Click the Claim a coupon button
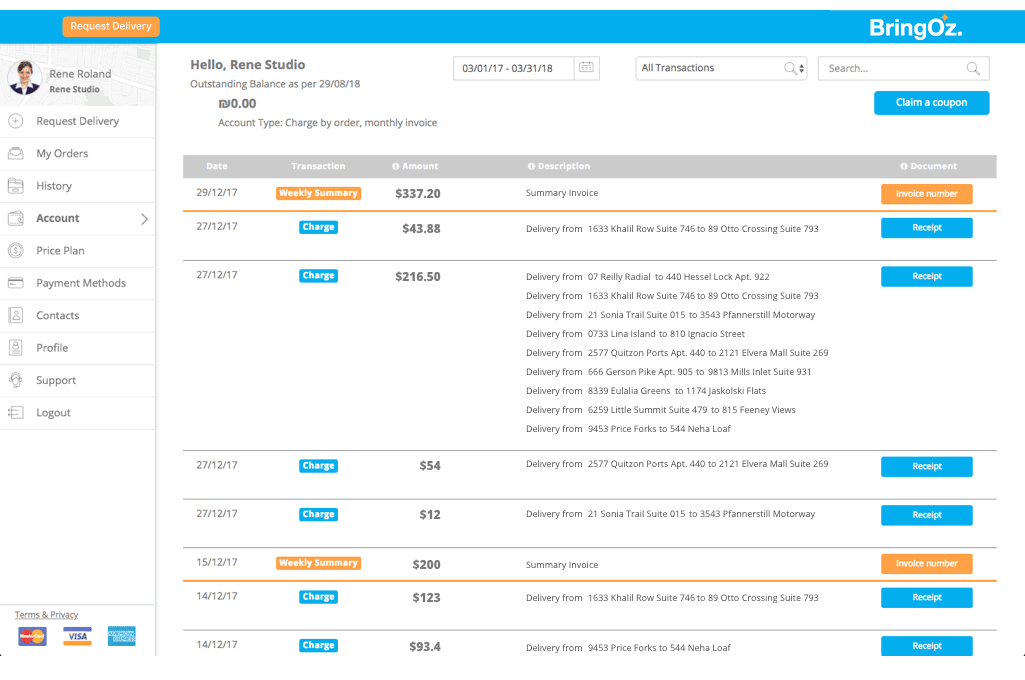Viewport: 1025px width, 680px height. 931,102
